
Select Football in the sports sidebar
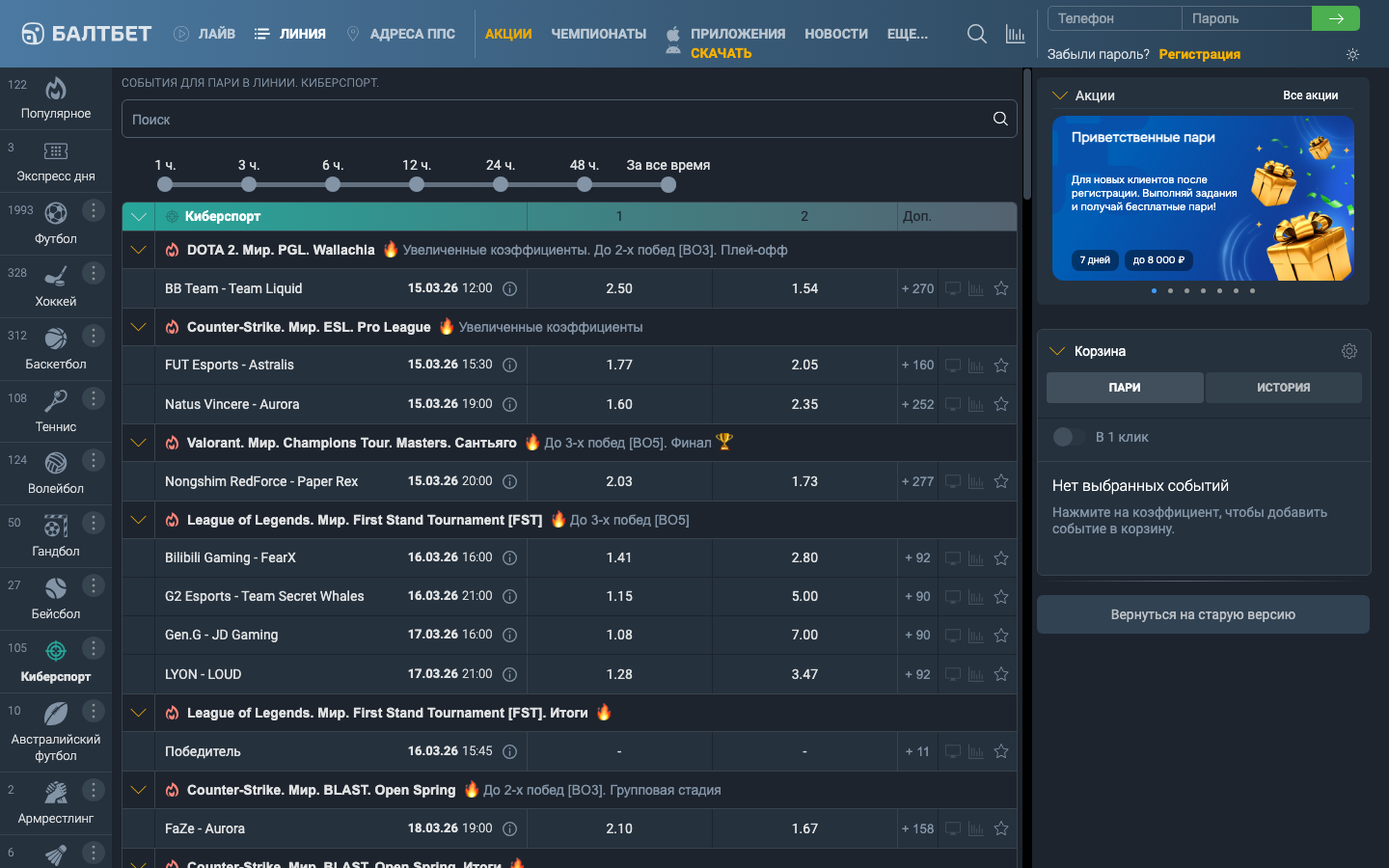[55, 223]
